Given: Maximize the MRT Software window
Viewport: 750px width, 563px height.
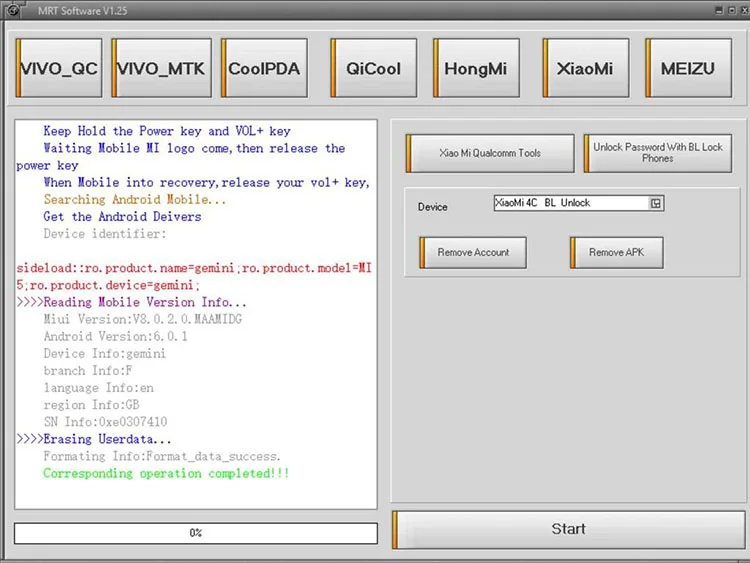Looking at the screenshot, I should [x=732, y=10].
